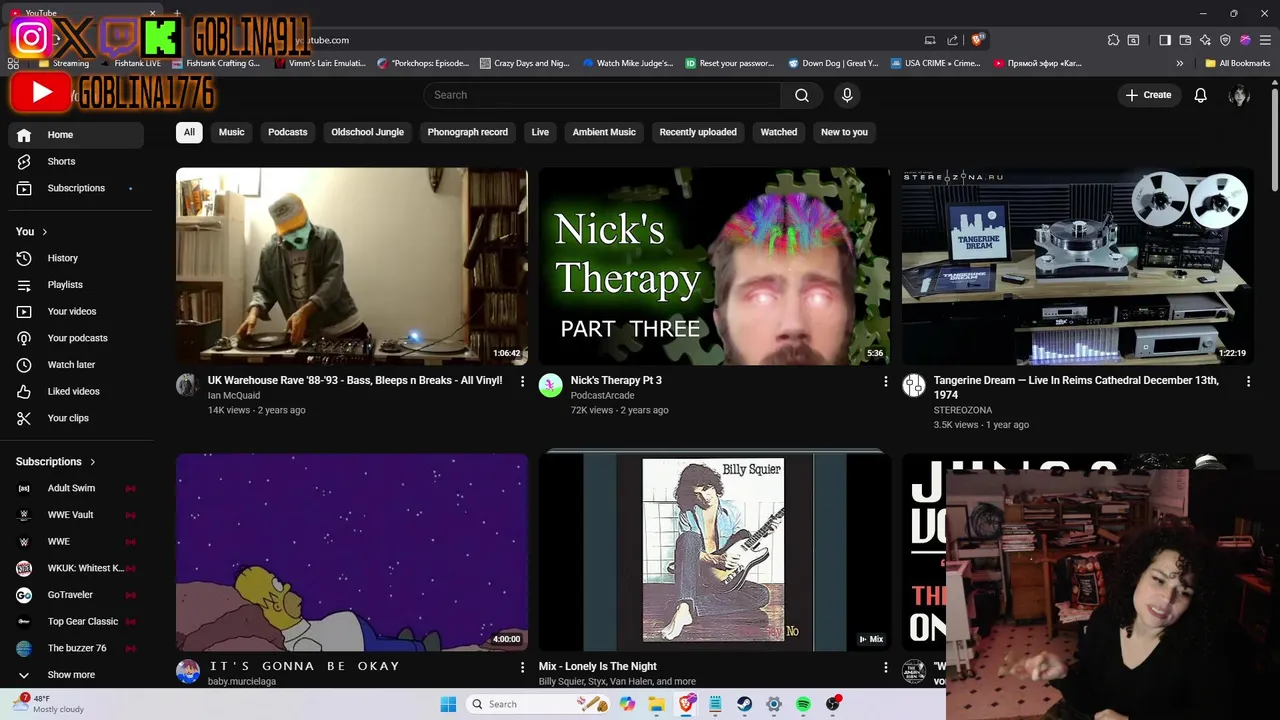1280x720 pixels.
Task: Select New to you filter chip
Action: pos(844,132)
